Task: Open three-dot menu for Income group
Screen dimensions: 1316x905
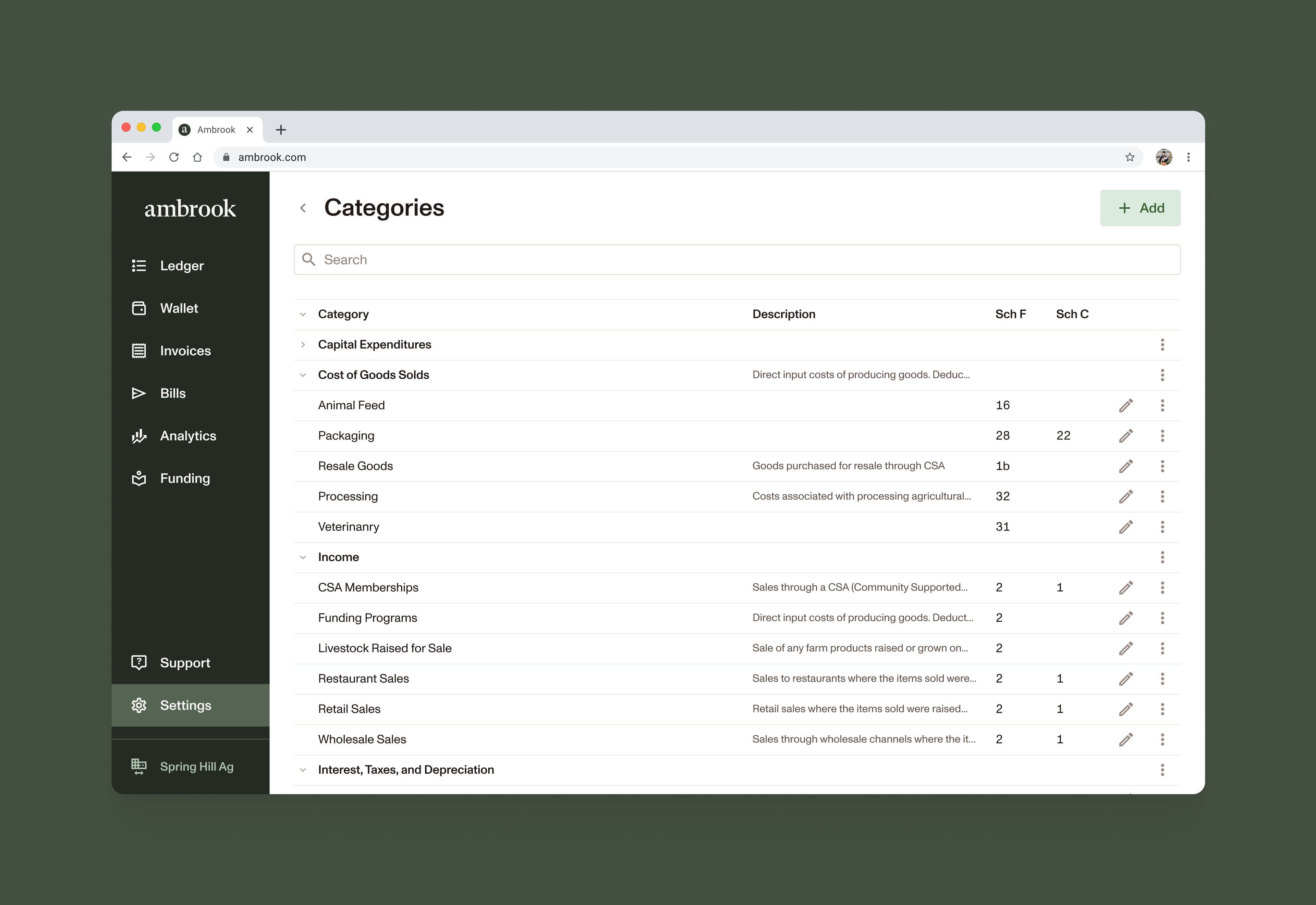Action: coord(1162,558)
